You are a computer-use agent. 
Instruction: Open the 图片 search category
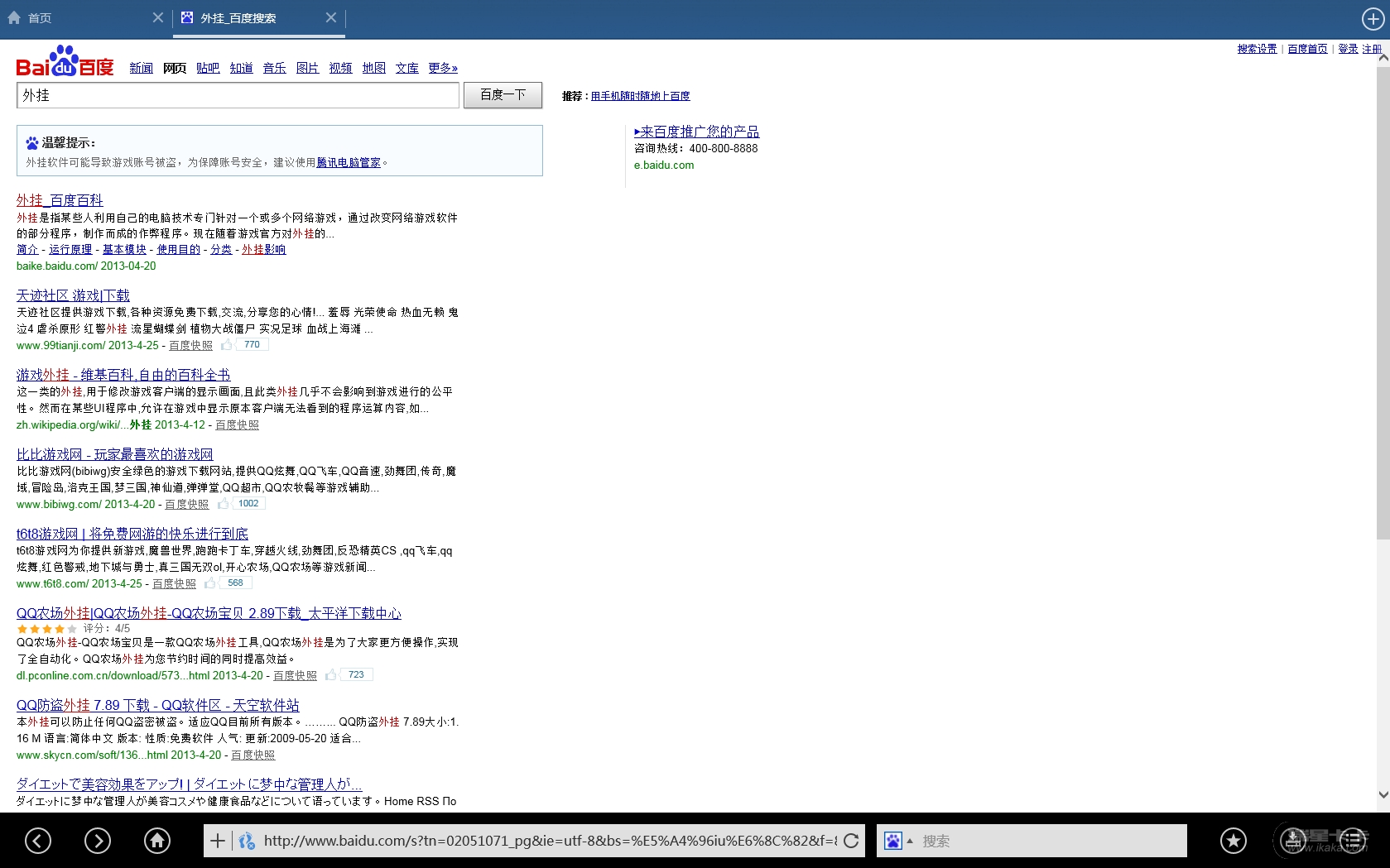tap(307, 68)
